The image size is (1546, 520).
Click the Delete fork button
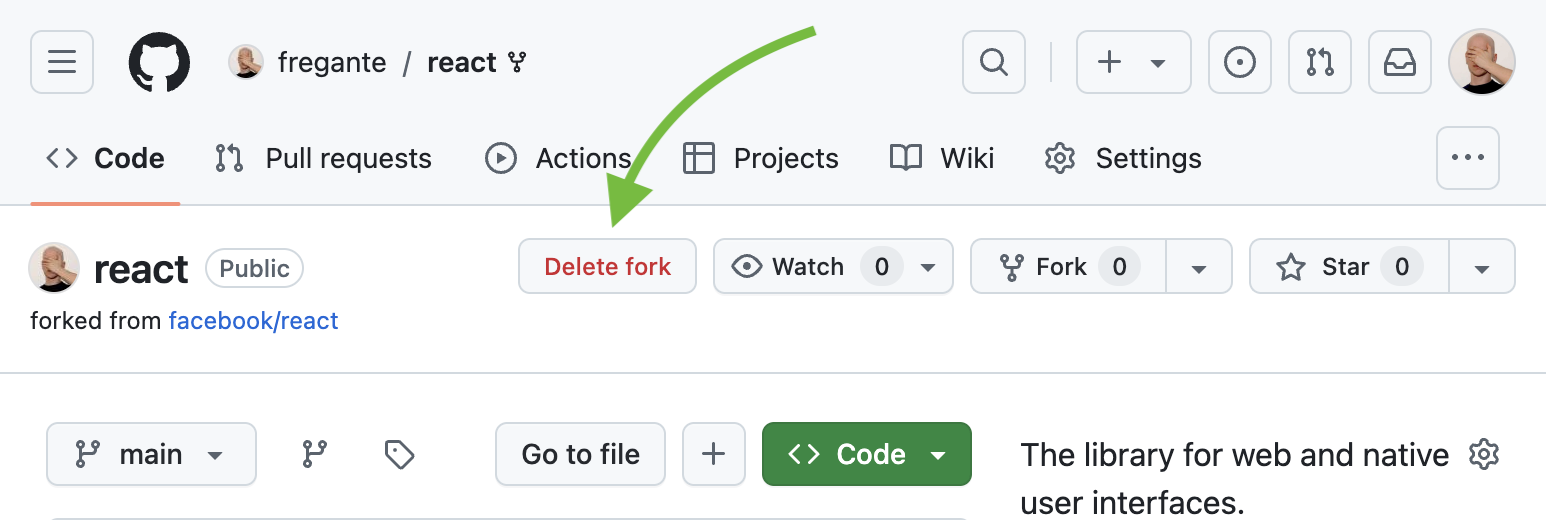pos(607,267)
